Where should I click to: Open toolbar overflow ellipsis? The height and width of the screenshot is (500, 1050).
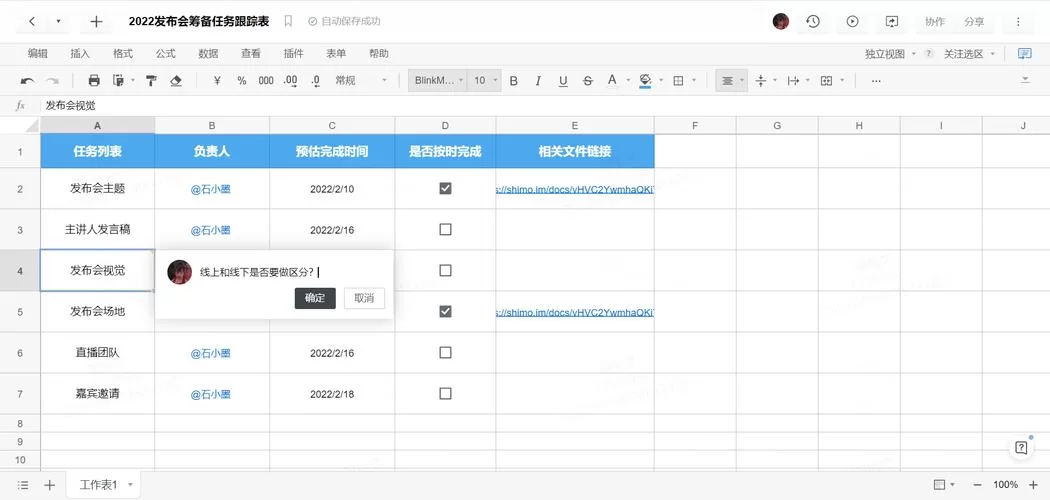pos(876,80)
